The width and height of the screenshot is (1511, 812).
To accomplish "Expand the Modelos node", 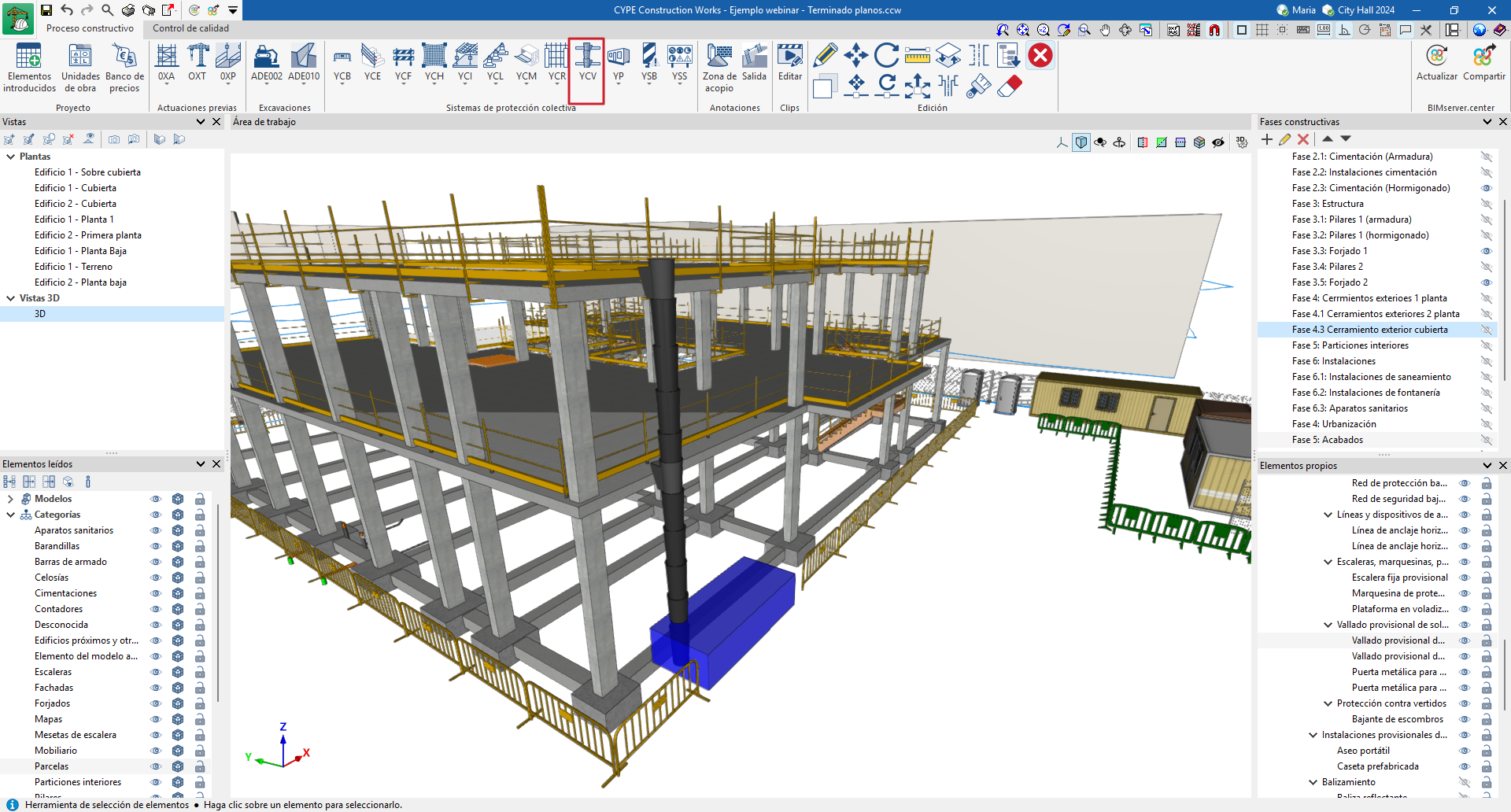I will click(x=10, y=499).
